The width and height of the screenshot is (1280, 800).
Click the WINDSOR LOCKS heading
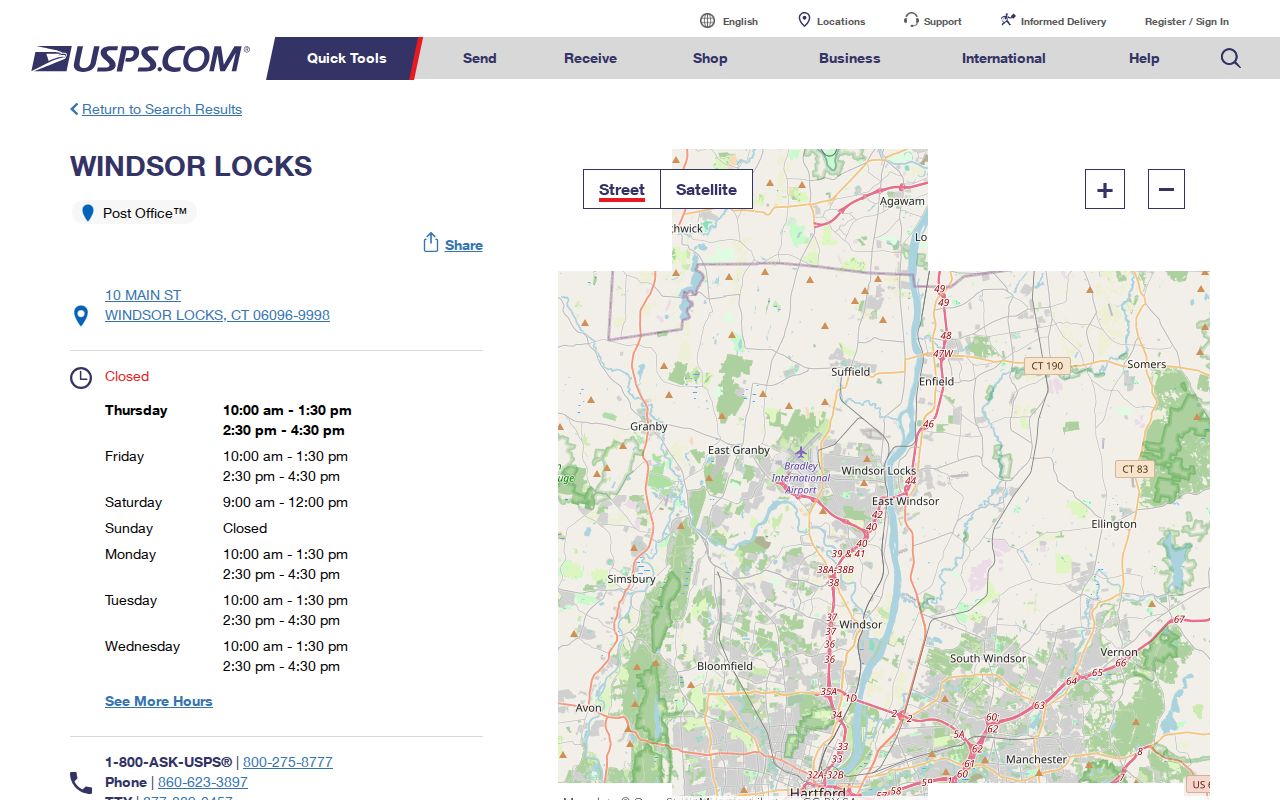coord(191,166)
